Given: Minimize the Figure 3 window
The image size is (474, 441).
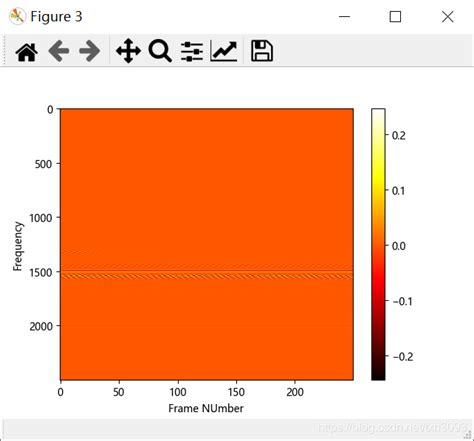Looking at the screenshot, I should (344, 16).
